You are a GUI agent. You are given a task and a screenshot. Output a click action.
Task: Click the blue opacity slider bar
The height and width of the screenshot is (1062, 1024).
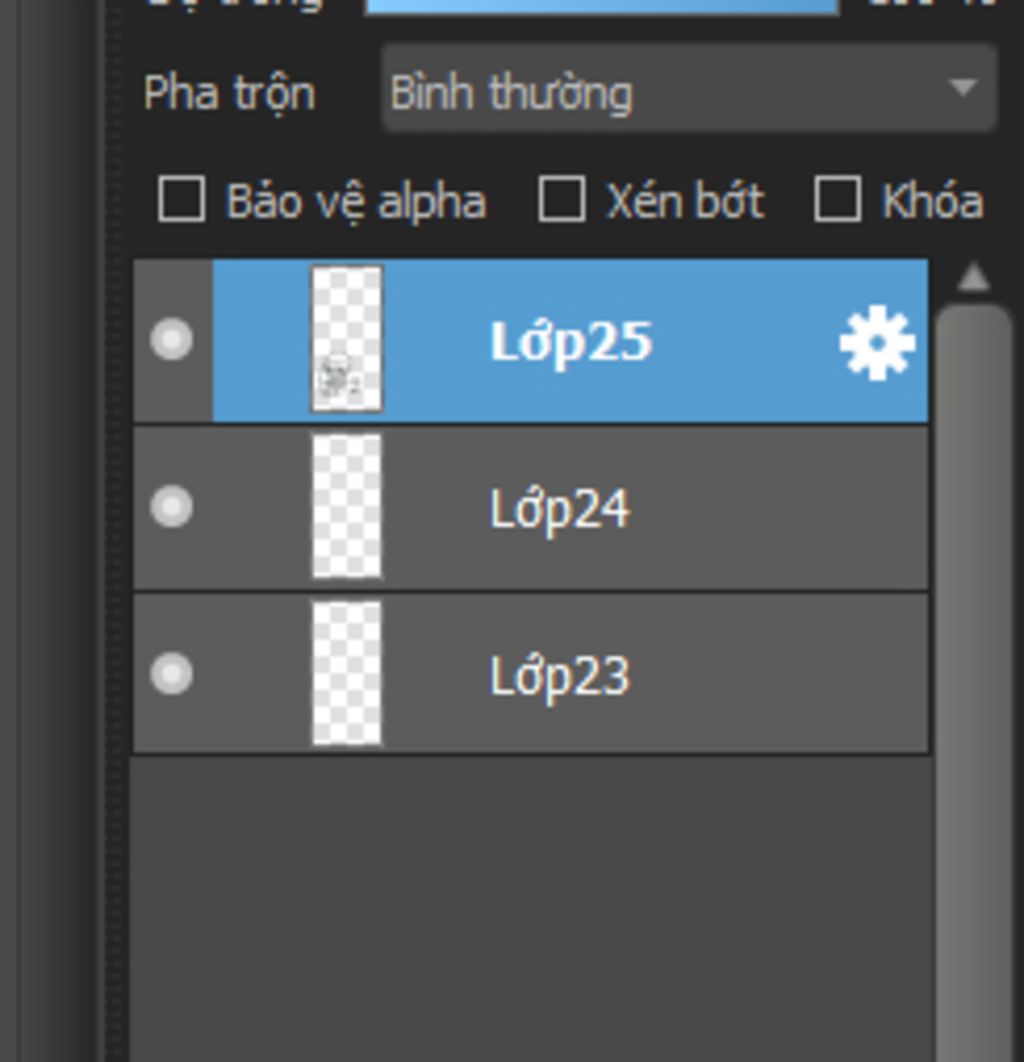601,7
